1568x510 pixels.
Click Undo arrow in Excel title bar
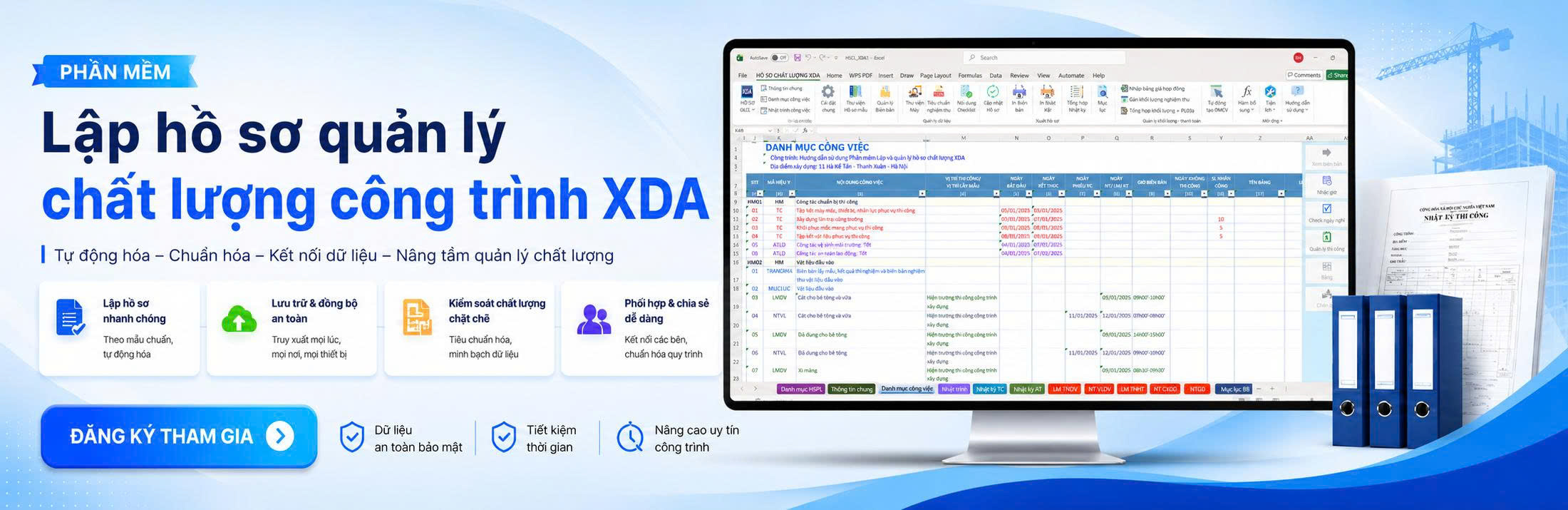808,58
